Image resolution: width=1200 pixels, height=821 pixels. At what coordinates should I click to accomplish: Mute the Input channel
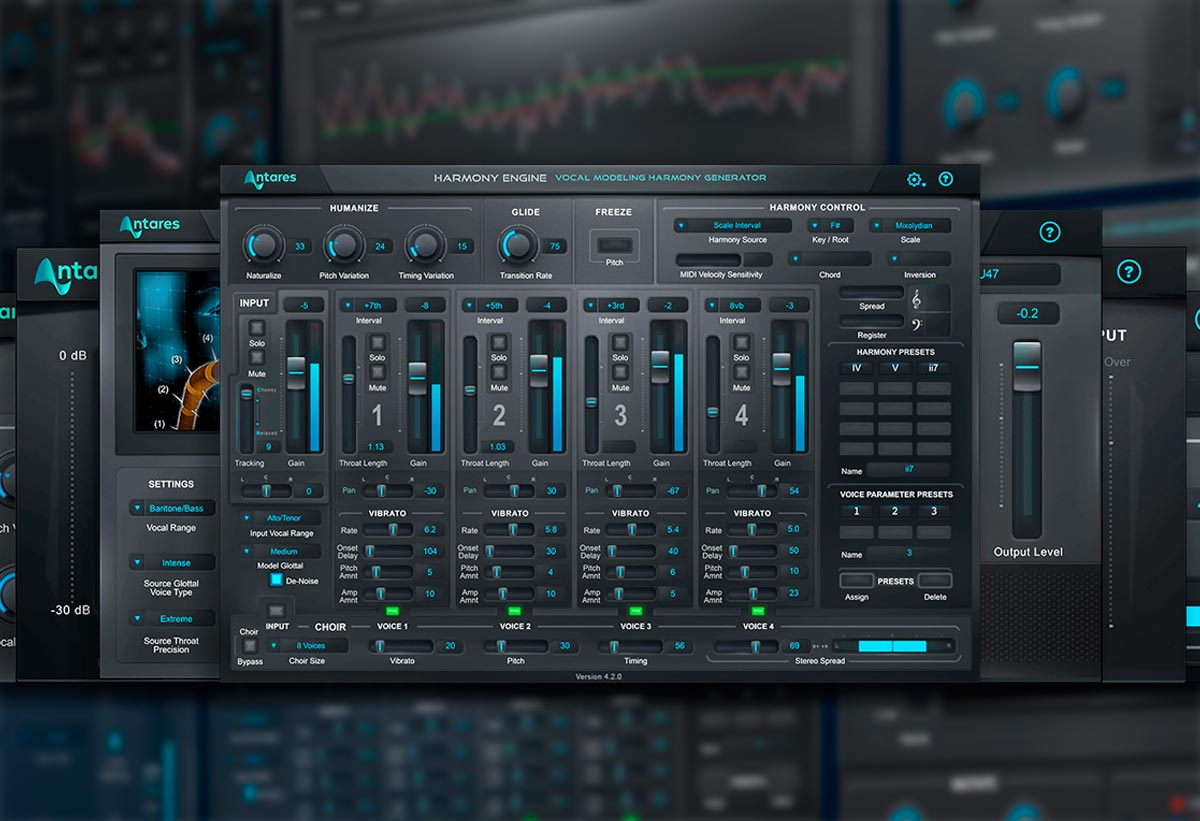(257, 357)
